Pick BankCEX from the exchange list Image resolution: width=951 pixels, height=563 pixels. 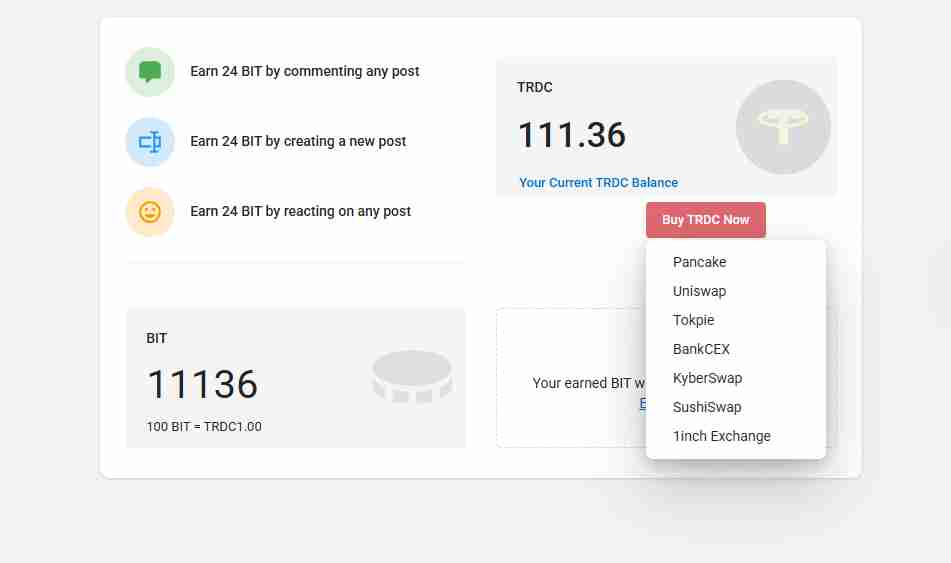tap(702, 349)
